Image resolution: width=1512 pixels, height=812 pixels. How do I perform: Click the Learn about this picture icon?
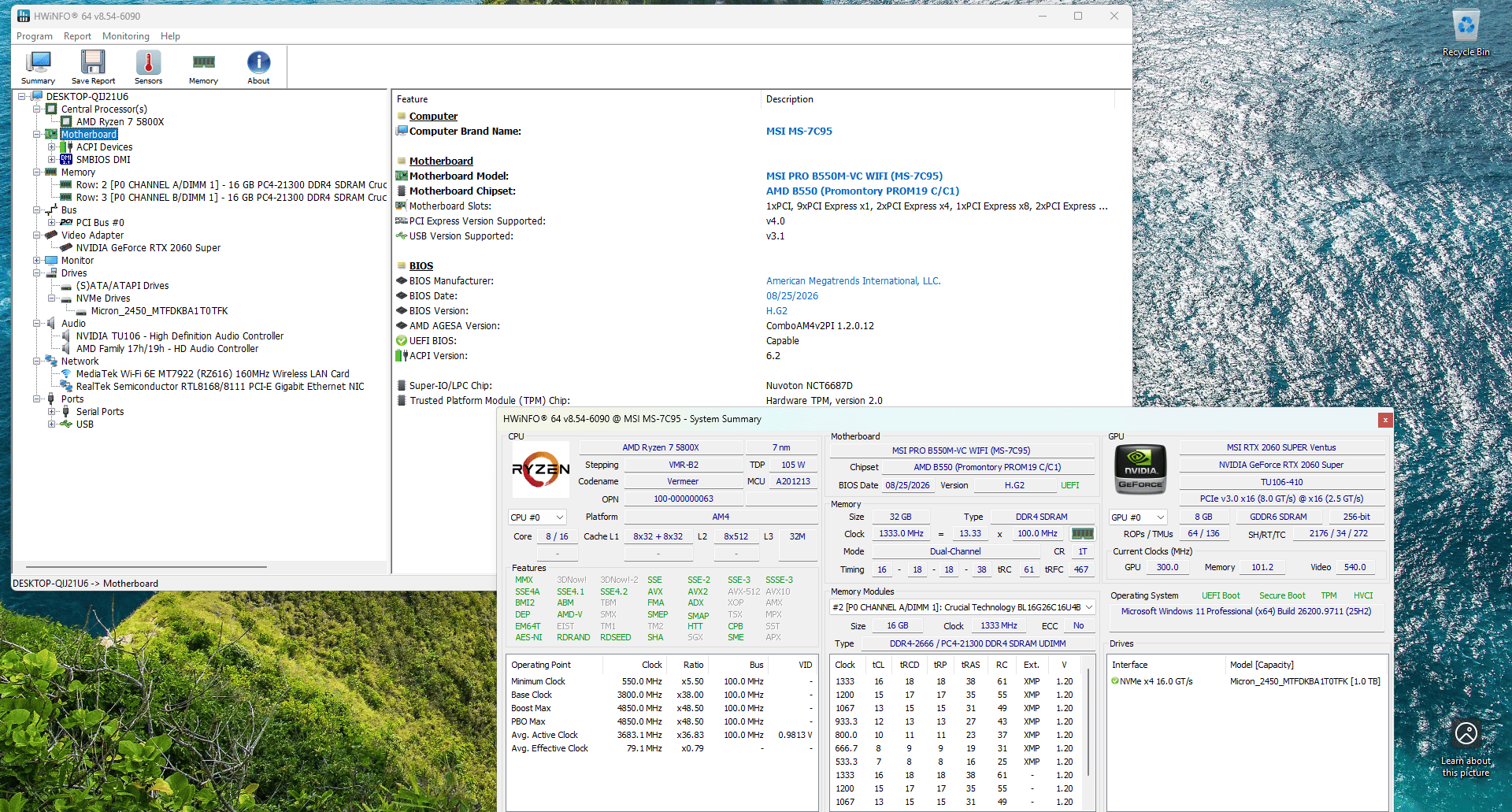pyautogui.click(x=1466, y=748)
